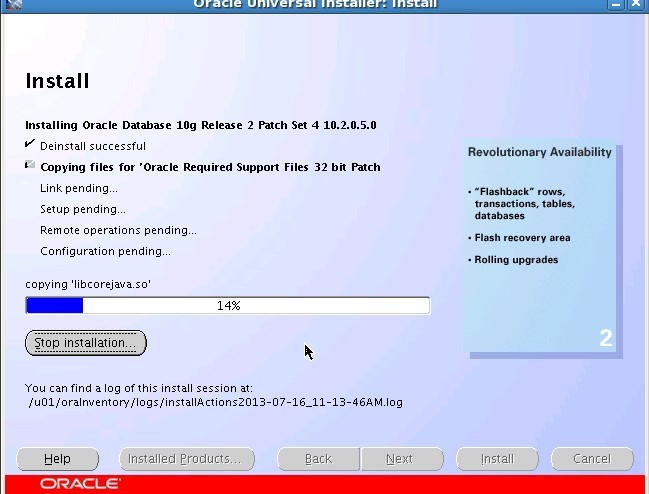Click the 'Flash recovery area' bullet

point(522,238)
